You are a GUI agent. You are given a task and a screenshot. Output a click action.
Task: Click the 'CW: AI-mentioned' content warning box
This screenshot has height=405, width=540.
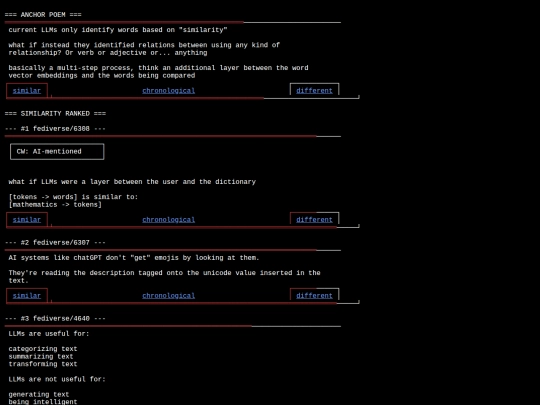(57, 152)
